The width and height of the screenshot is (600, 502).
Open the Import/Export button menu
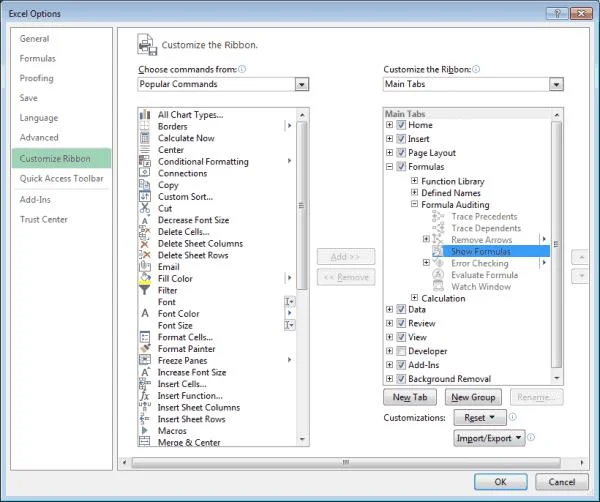[489, 438]
